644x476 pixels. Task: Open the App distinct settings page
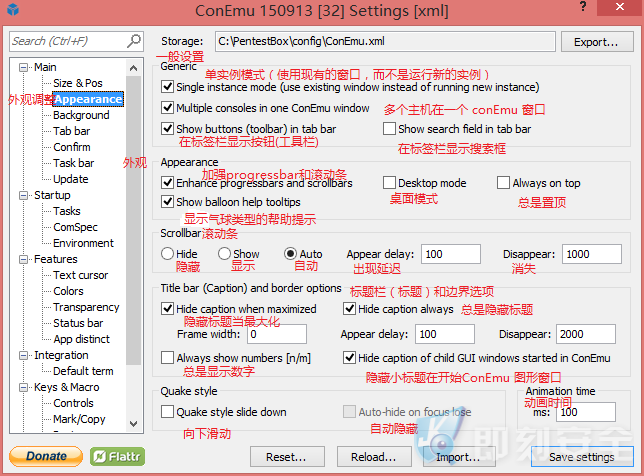point(82,339)
